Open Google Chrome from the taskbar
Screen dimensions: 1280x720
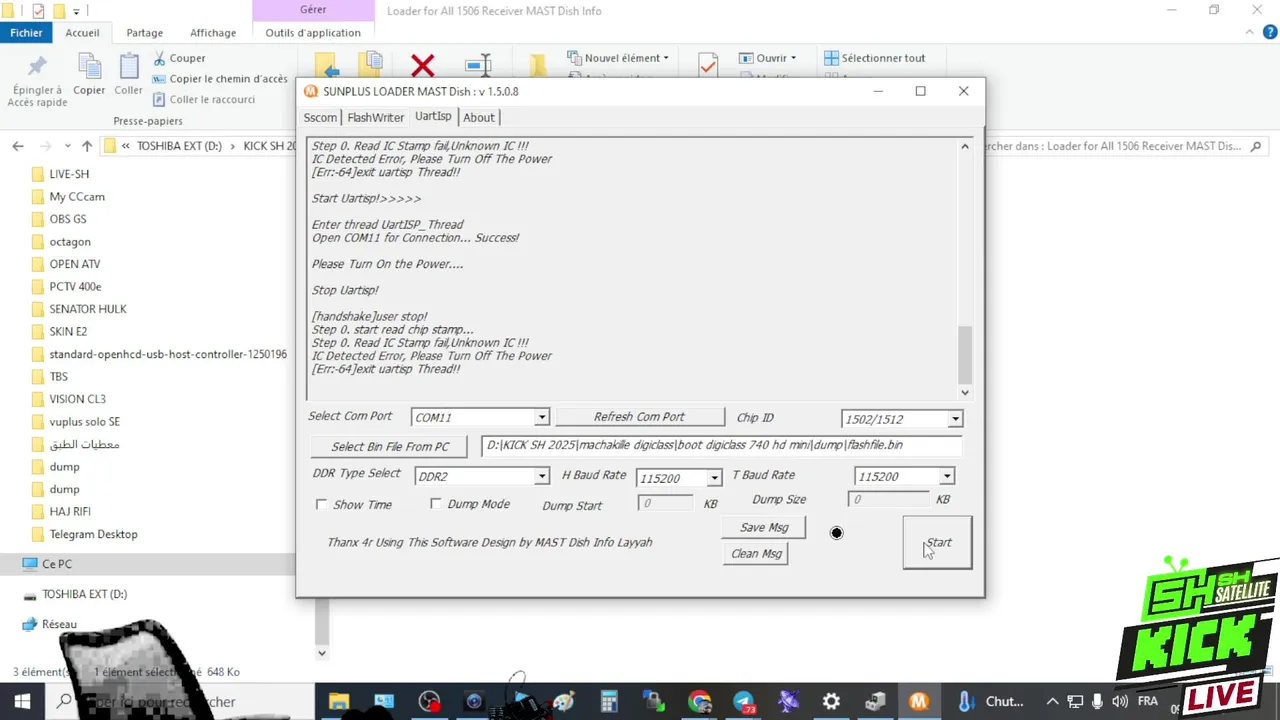point(700,702)
